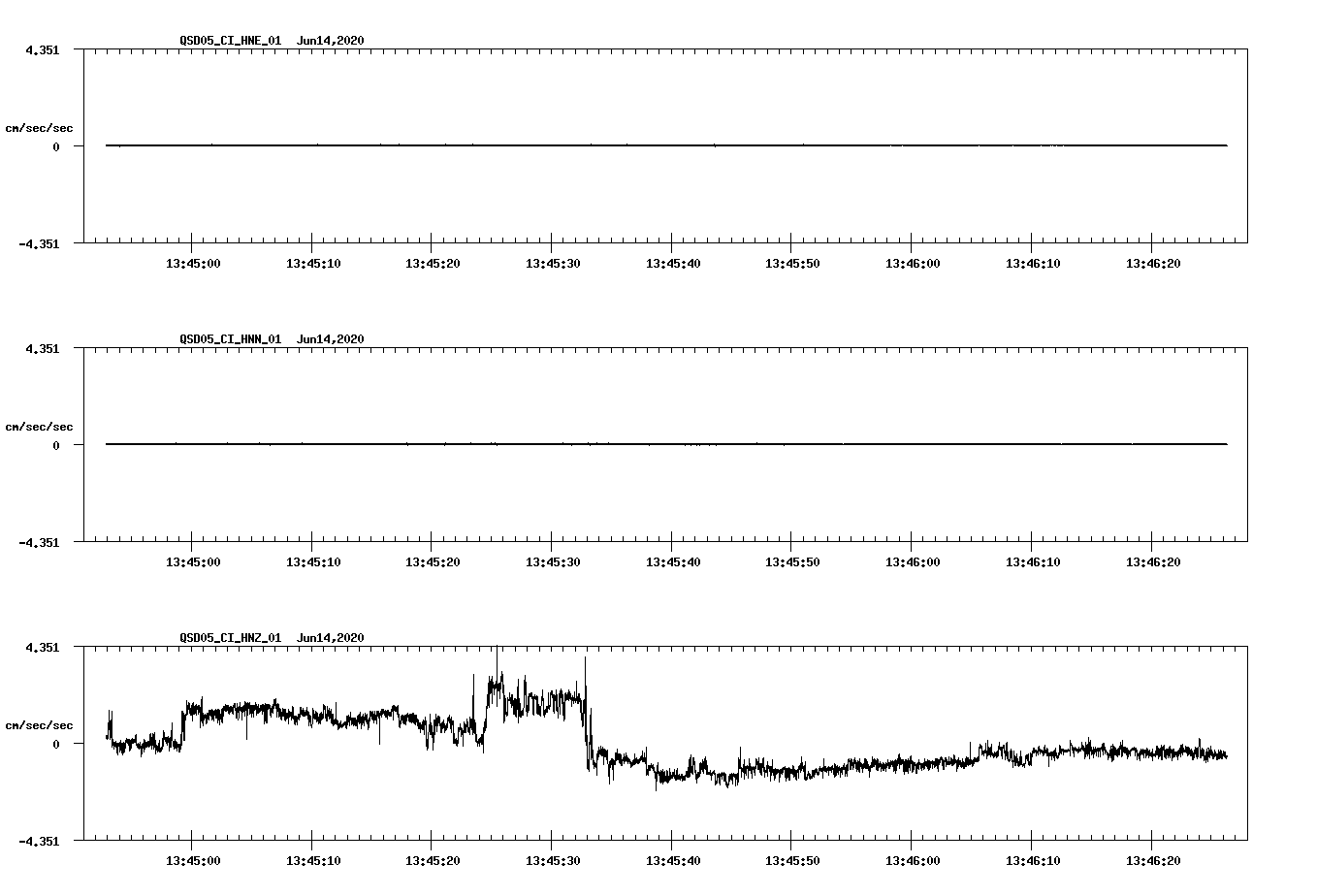Click the 13:45:20 time label under HNE plot
1317x896 pixels.
click(433, 264)
